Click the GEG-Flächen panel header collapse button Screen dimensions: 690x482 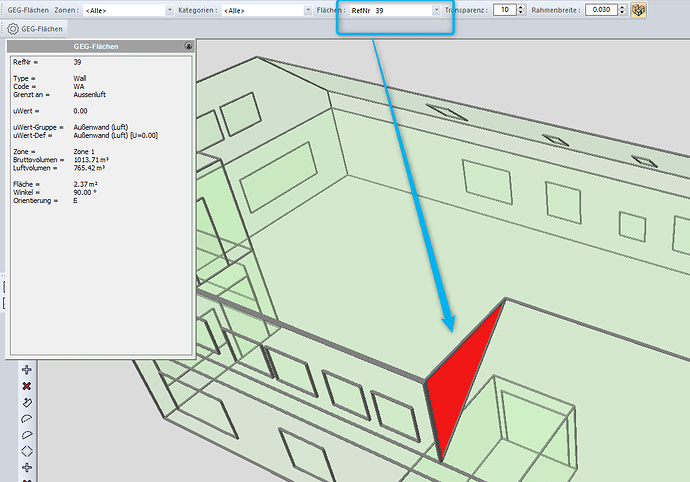(x=189, y=47)
